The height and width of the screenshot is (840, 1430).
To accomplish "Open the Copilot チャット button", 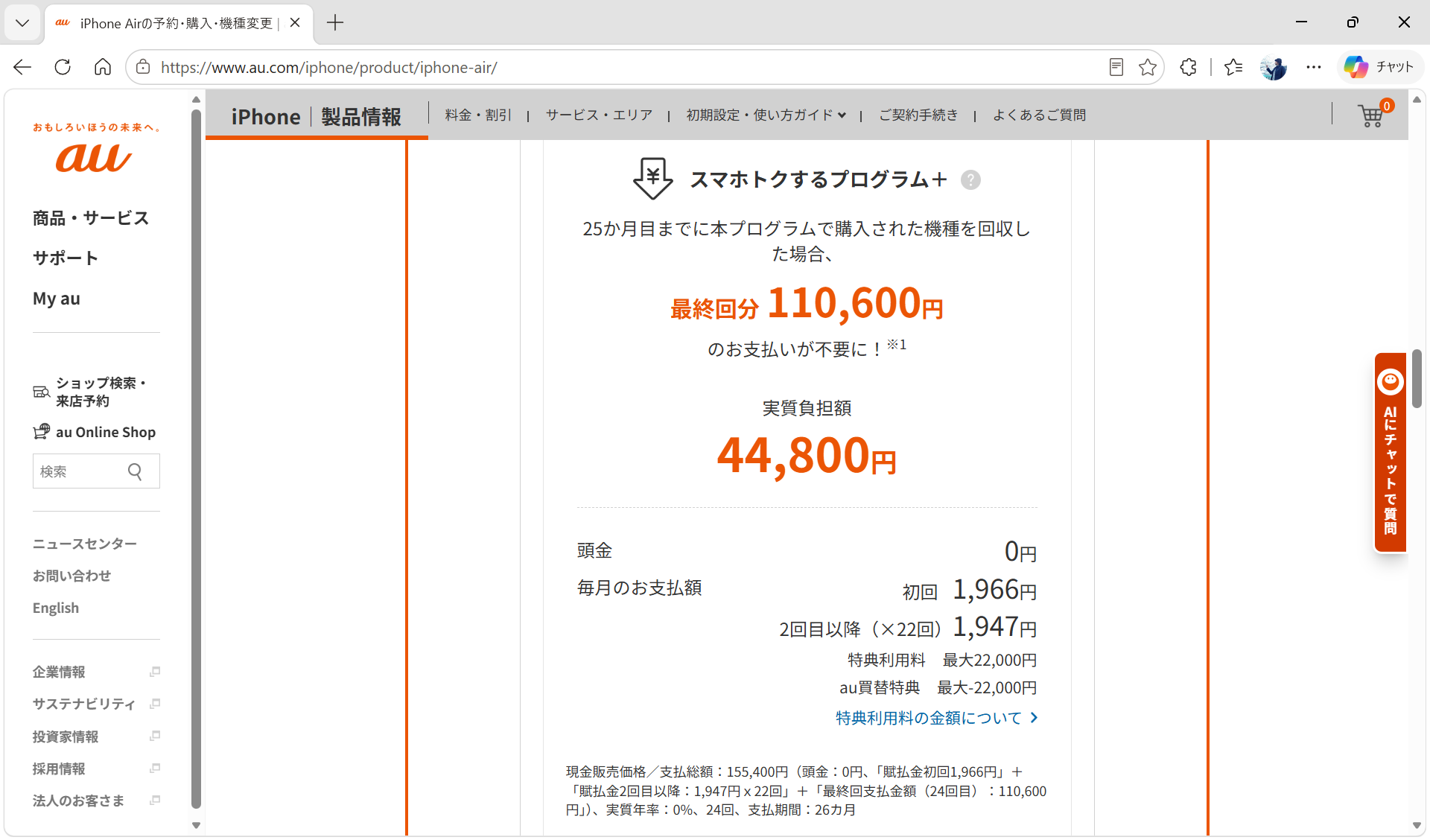I will [x=1379, y=67].
